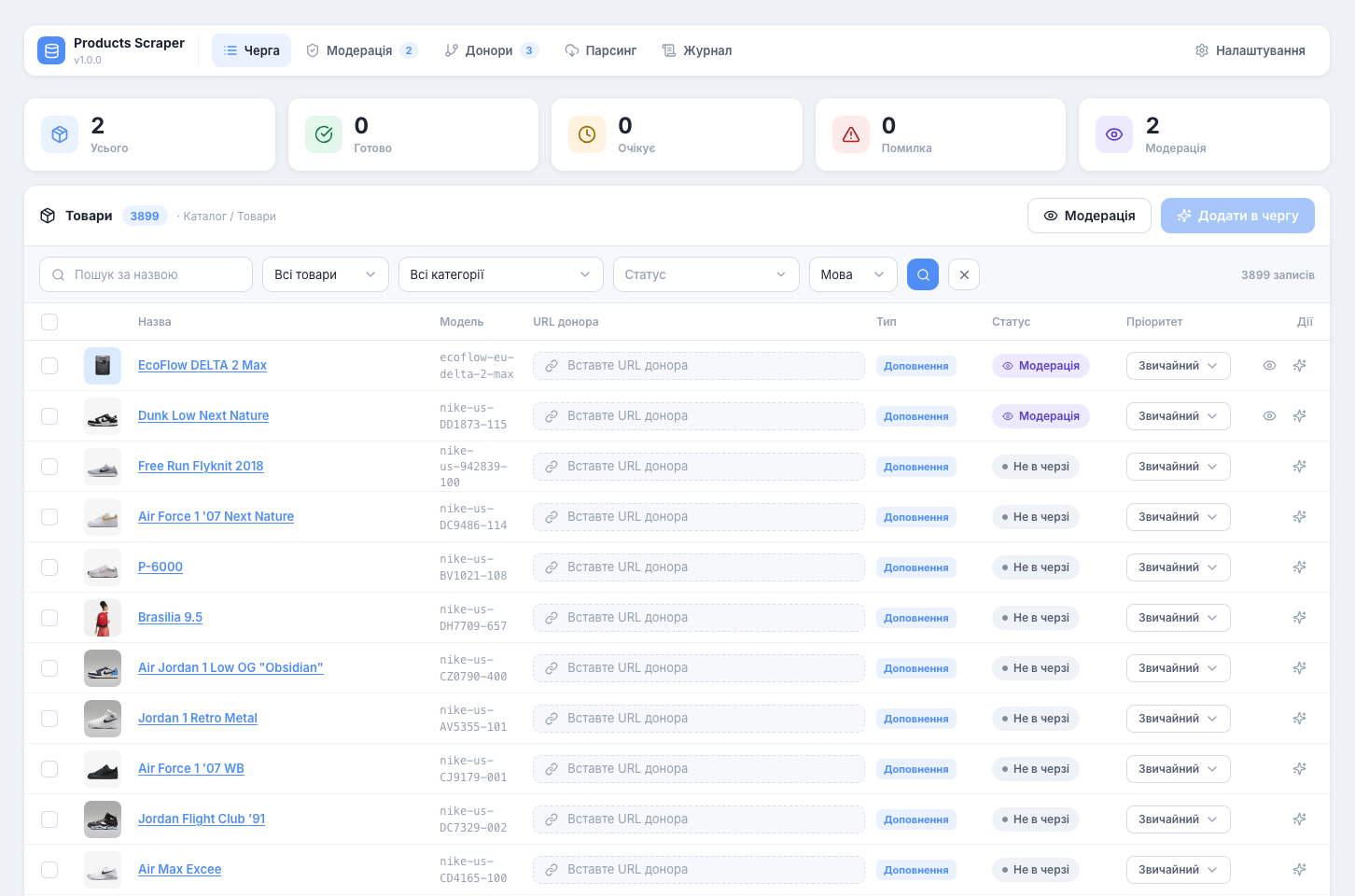
Task: Check the Free Run Flyknit 2018 row checkbox
Action: [49, 467]
